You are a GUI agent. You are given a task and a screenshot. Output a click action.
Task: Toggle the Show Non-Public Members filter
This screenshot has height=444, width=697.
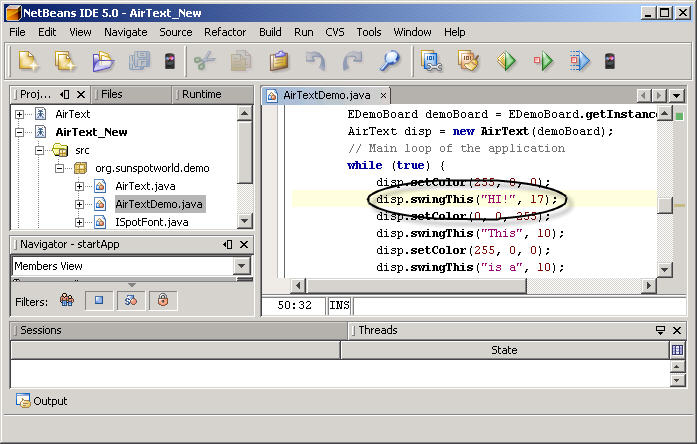coord(163,301)
